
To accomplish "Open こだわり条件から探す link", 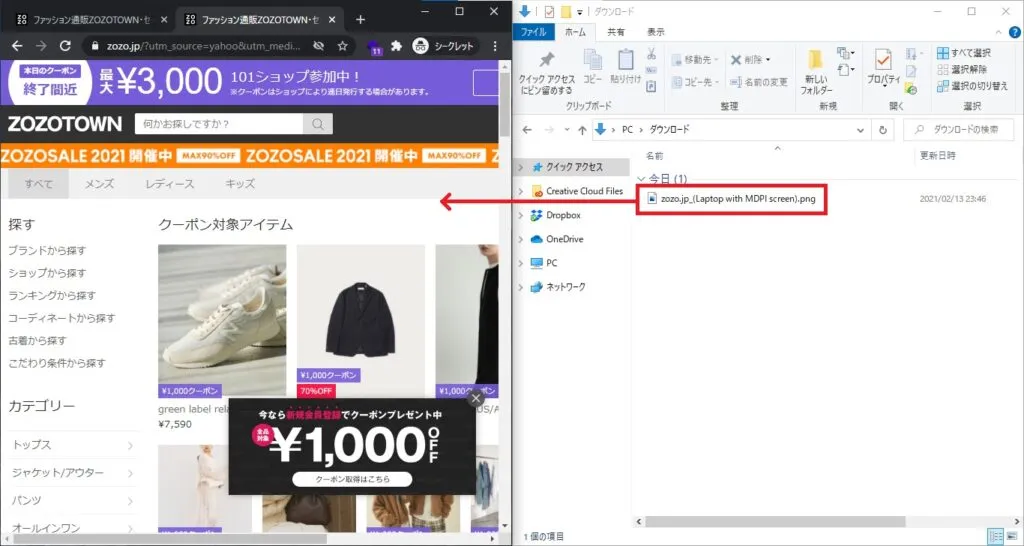I will pos(57,363).
